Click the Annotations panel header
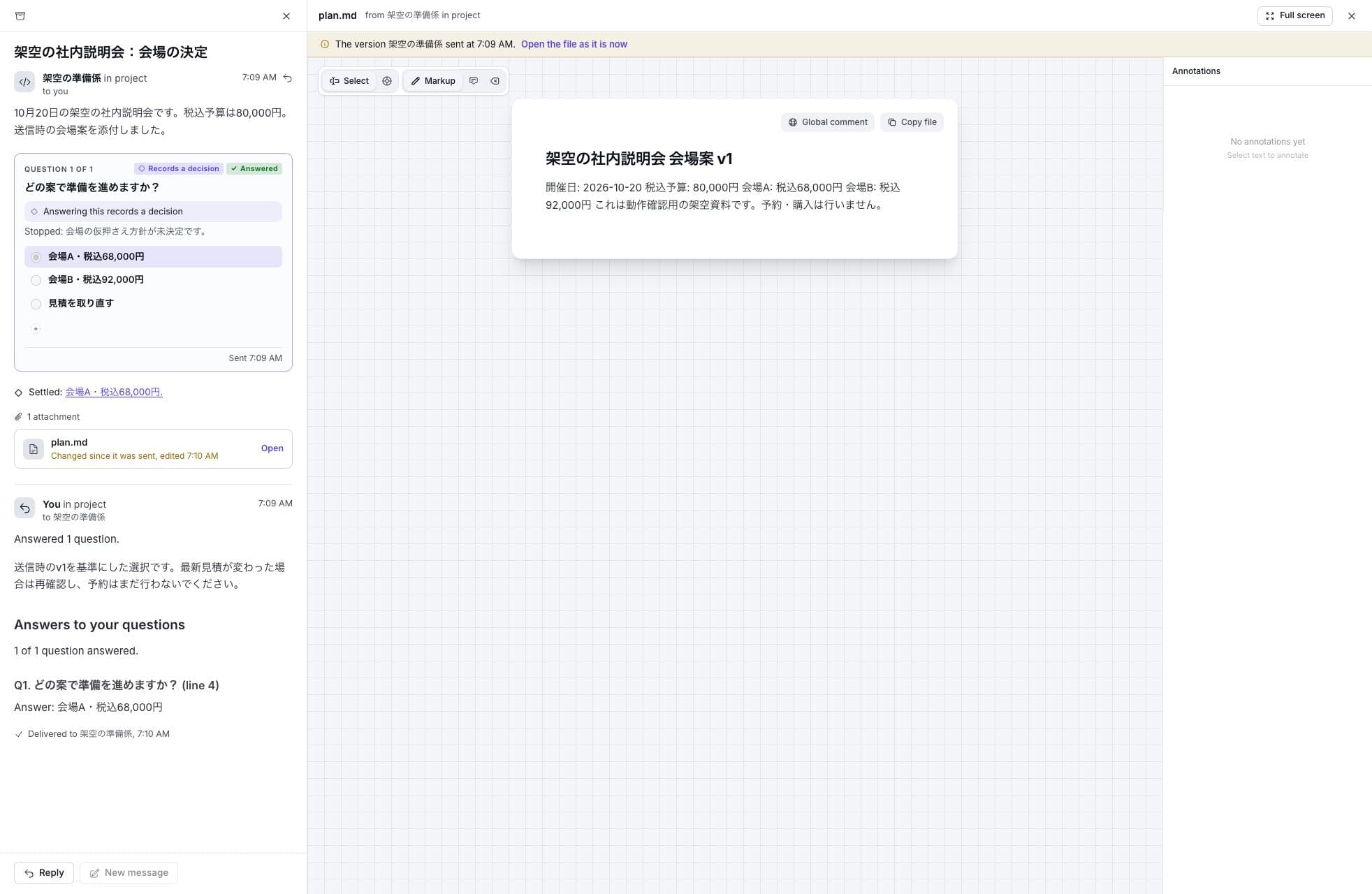Image resolution: width=1372 pixels, height=894 pixels. [x=1196, y=71]
